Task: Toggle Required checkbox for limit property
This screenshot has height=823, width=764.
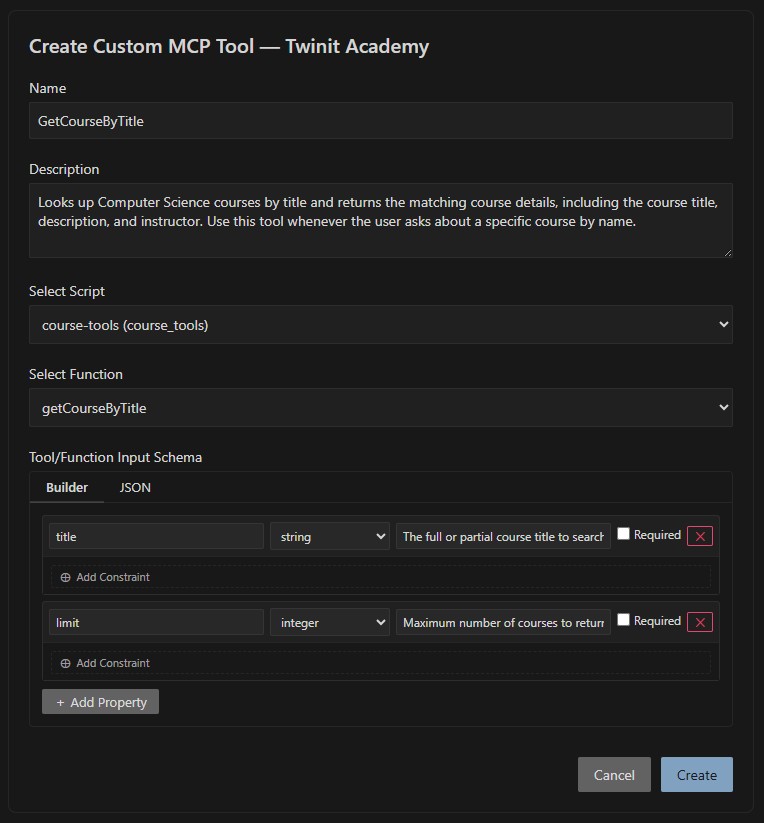Action: [623, 620]
